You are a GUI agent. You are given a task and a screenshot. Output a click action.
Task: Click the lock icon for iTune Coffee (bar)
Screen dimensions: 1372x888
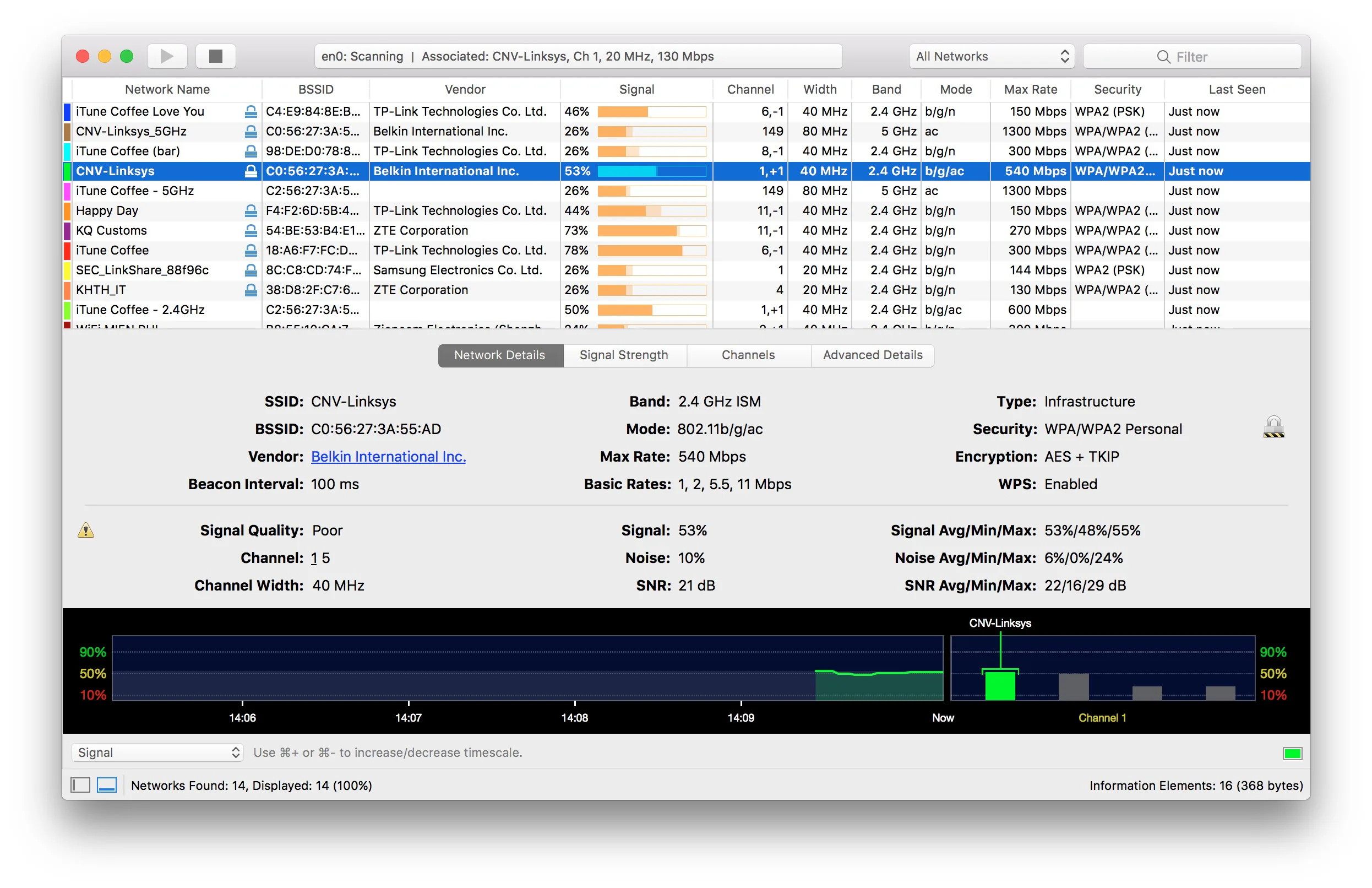pyautogui.click(x=251, y=151)
